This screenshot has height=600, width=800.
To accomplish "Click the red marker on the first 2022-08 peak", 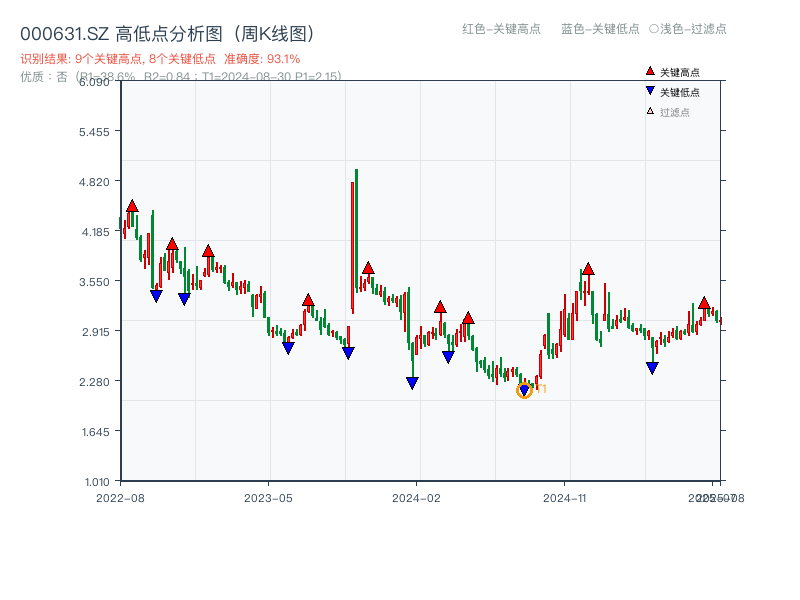I will coord(131,206).
